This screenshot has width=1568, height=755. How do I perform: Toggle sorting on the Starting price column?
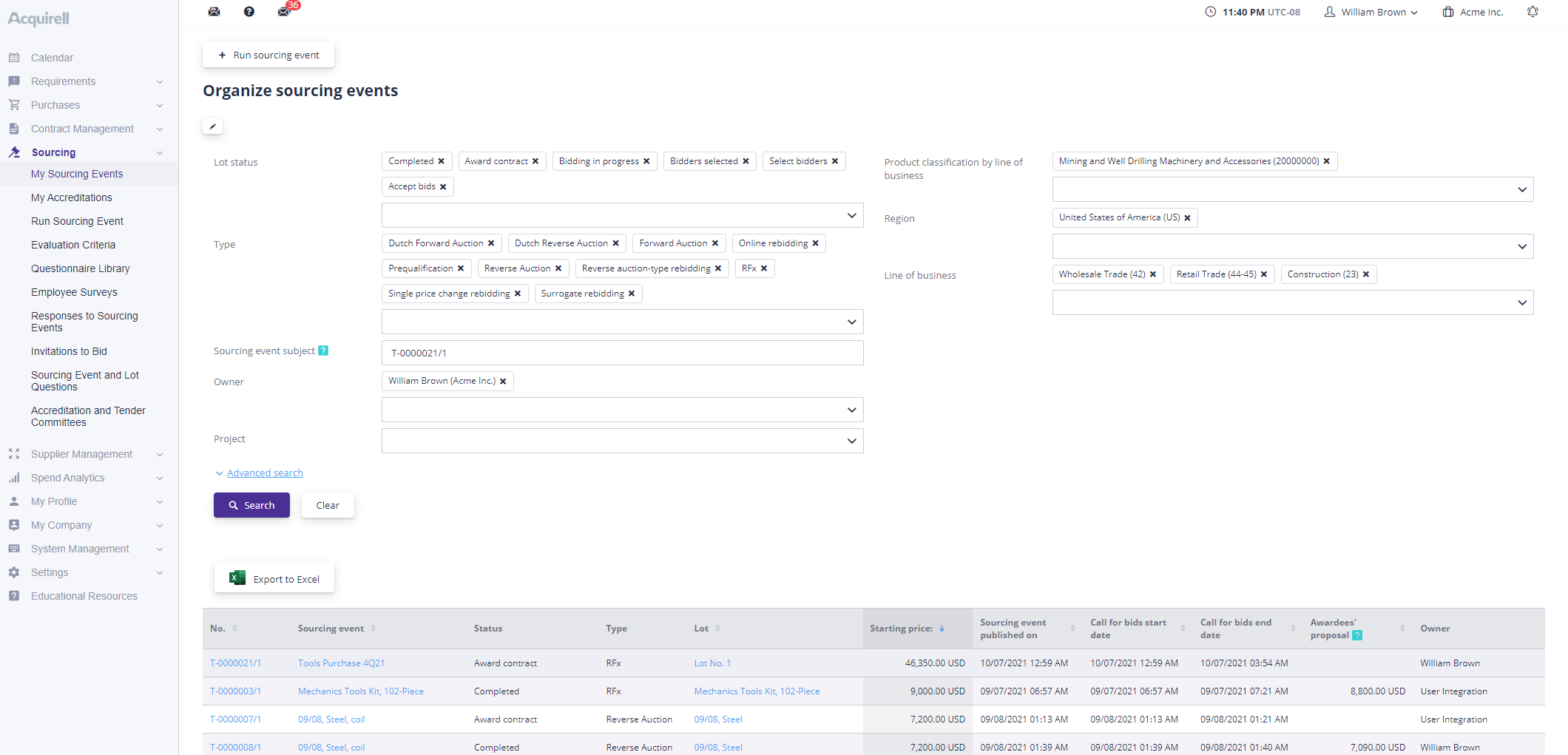[x=942, y=629]
